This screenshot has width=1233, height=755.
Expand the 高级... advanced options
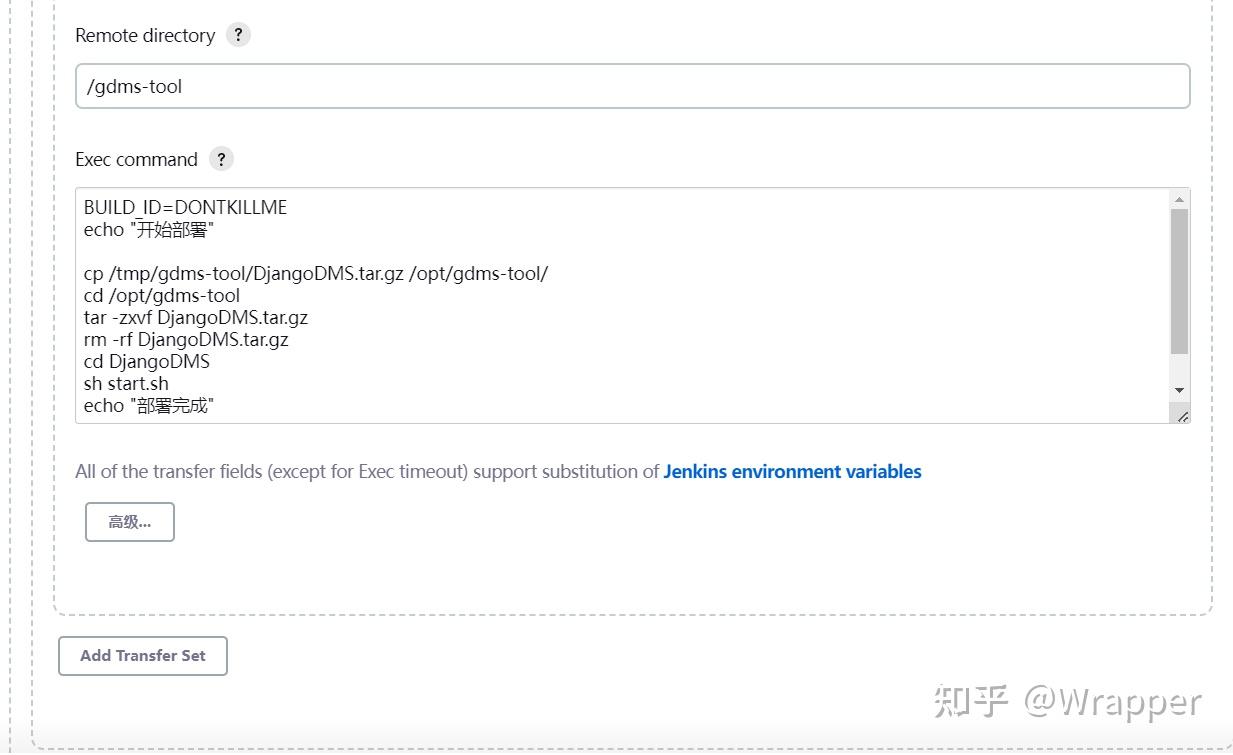click(x=130, y=522)
